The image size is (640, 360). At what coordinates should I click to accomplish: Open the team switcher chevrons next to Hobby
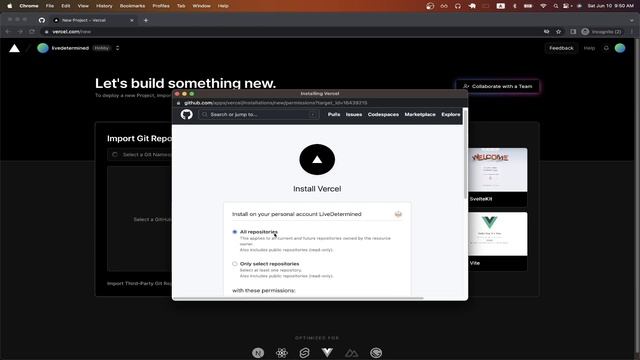[118, 48]
